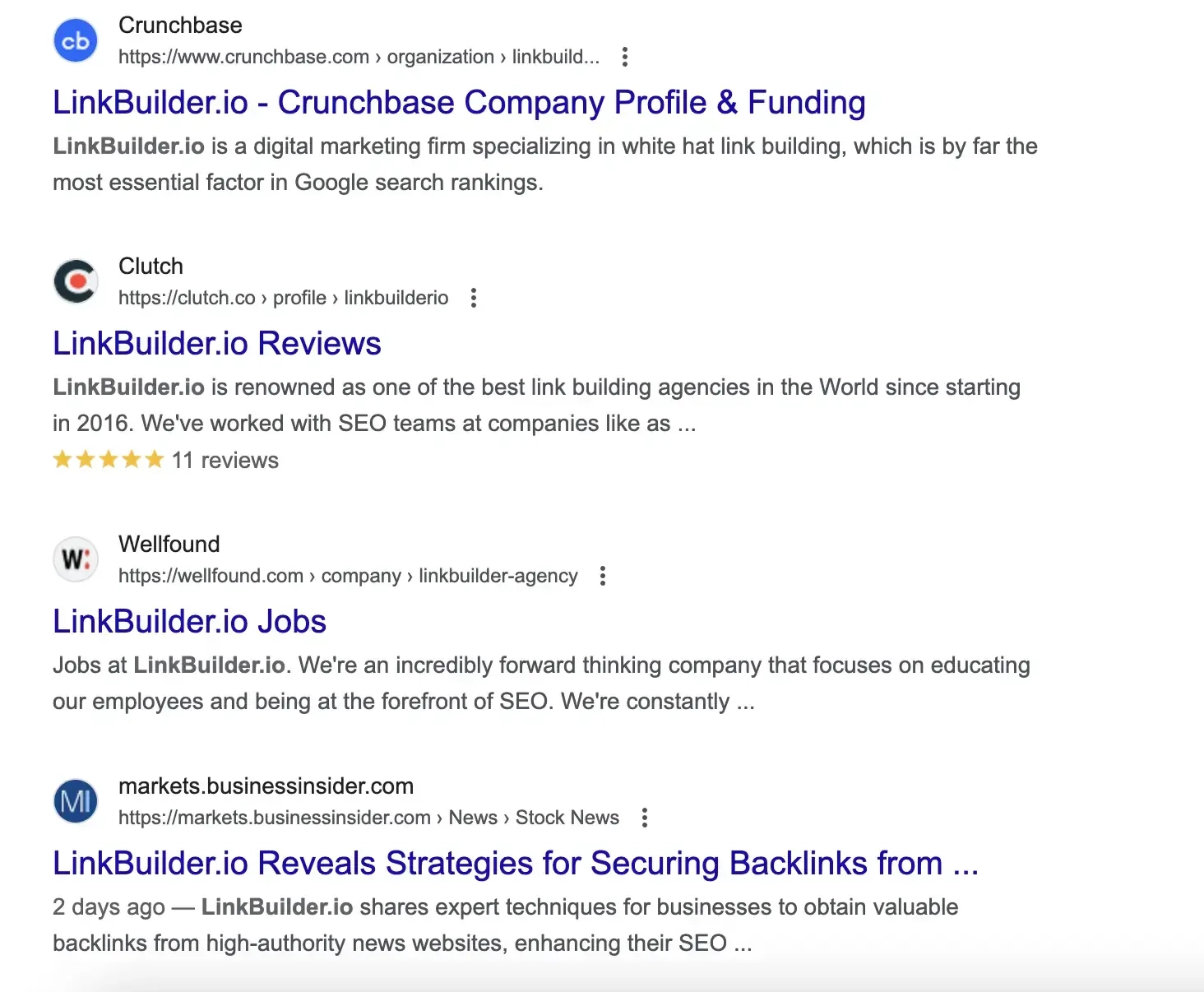Open more options for the Wellfound result
The height and width of the screenshot is (992, 1204).
tap(603, 576)
